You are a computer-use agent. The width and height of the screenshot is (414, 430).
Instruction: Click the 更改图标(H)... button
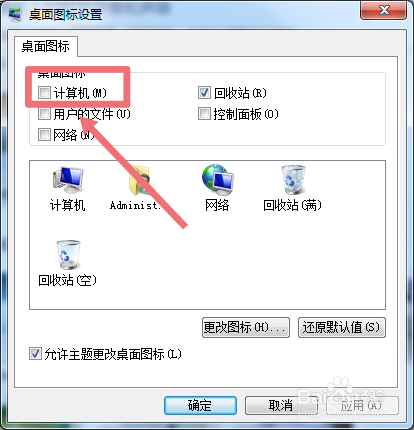coord(246,327)
